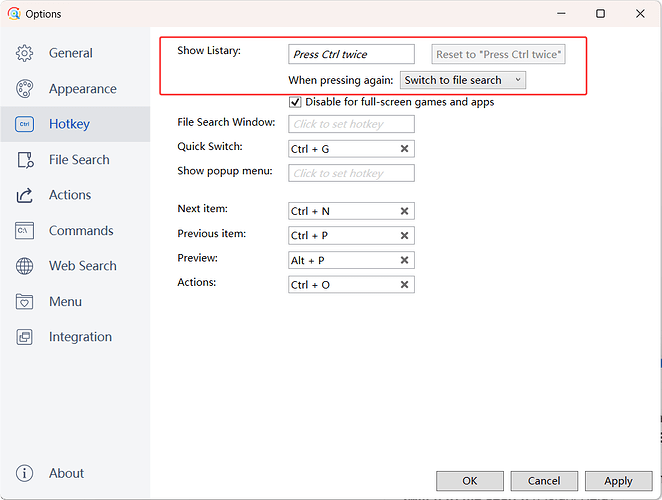Focus the Show popup menu hotkey field
662x500 pixels.
(351, 173)
